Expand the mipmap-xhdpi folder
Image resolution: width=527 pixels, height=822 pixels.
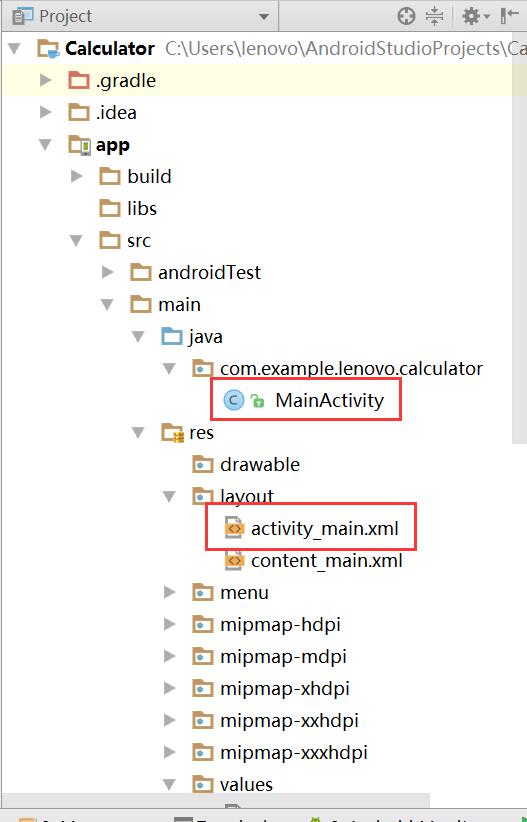pos(169,688)
